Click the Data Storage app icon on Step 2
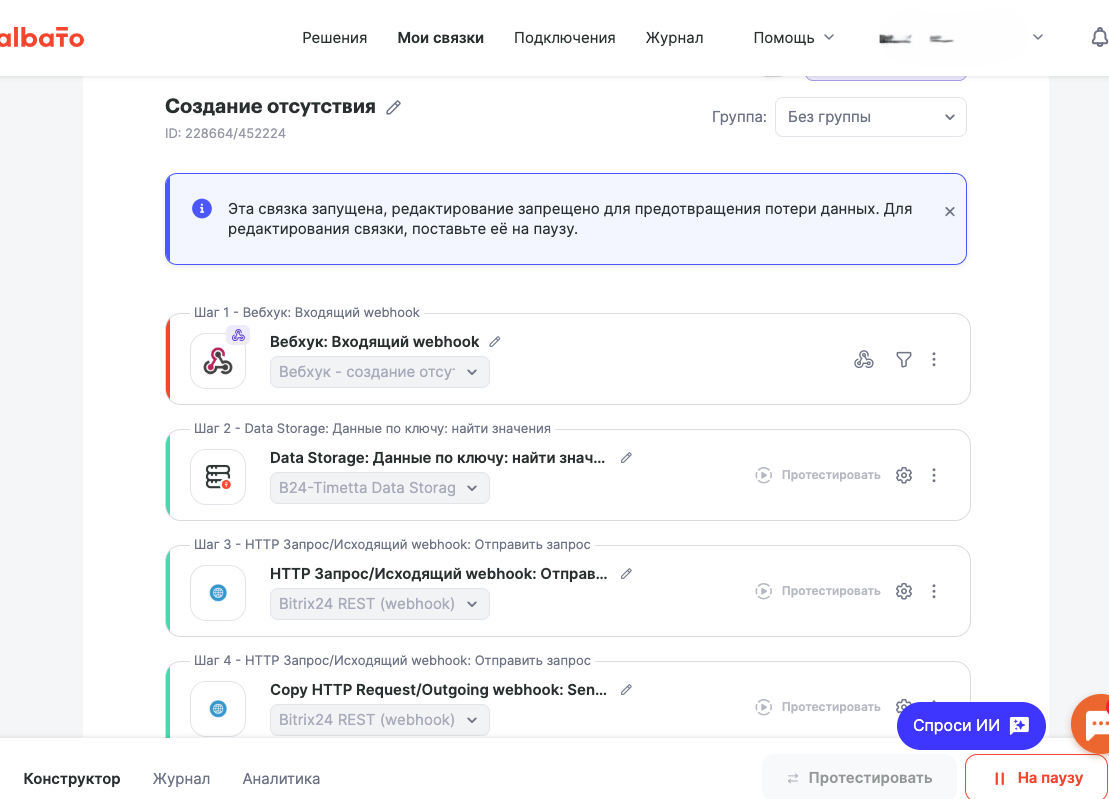1109x799 pixels. [218, 475]
